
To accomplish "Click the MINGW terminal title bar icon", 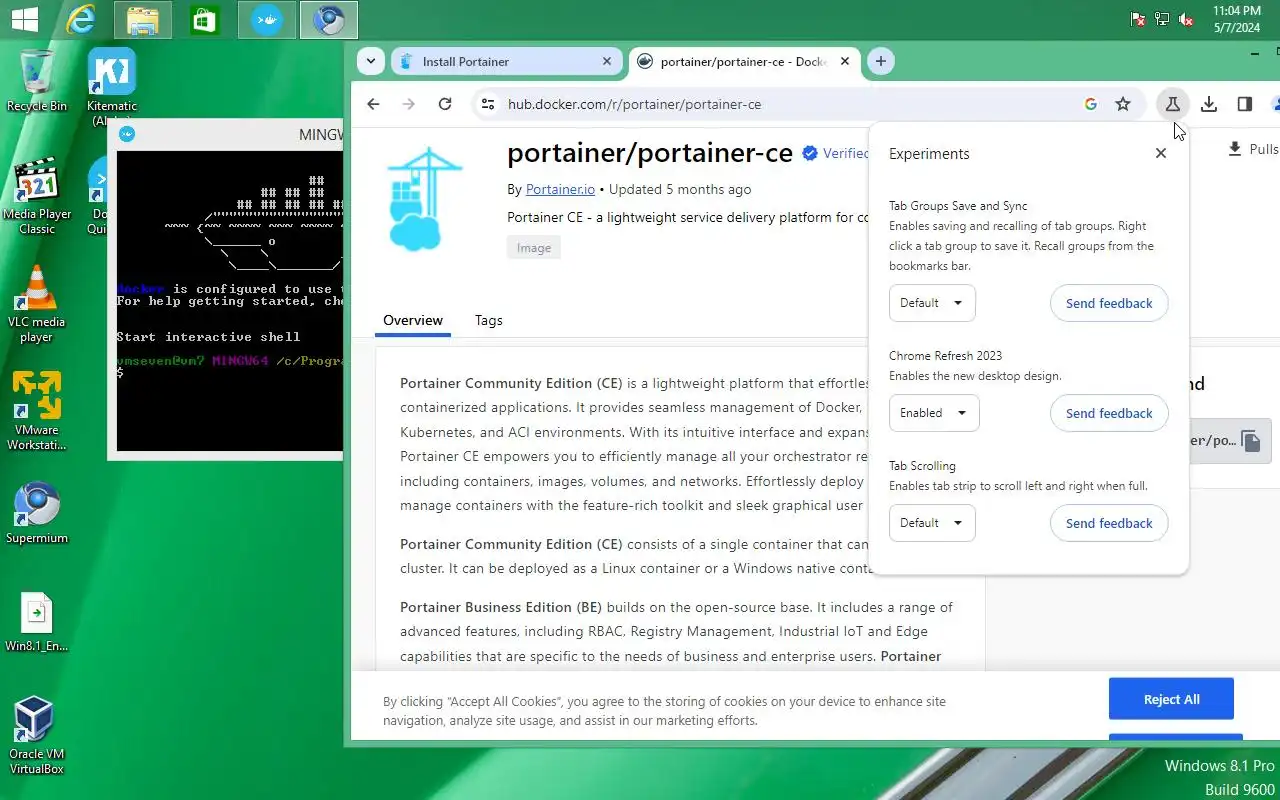I will pos(127,134).
